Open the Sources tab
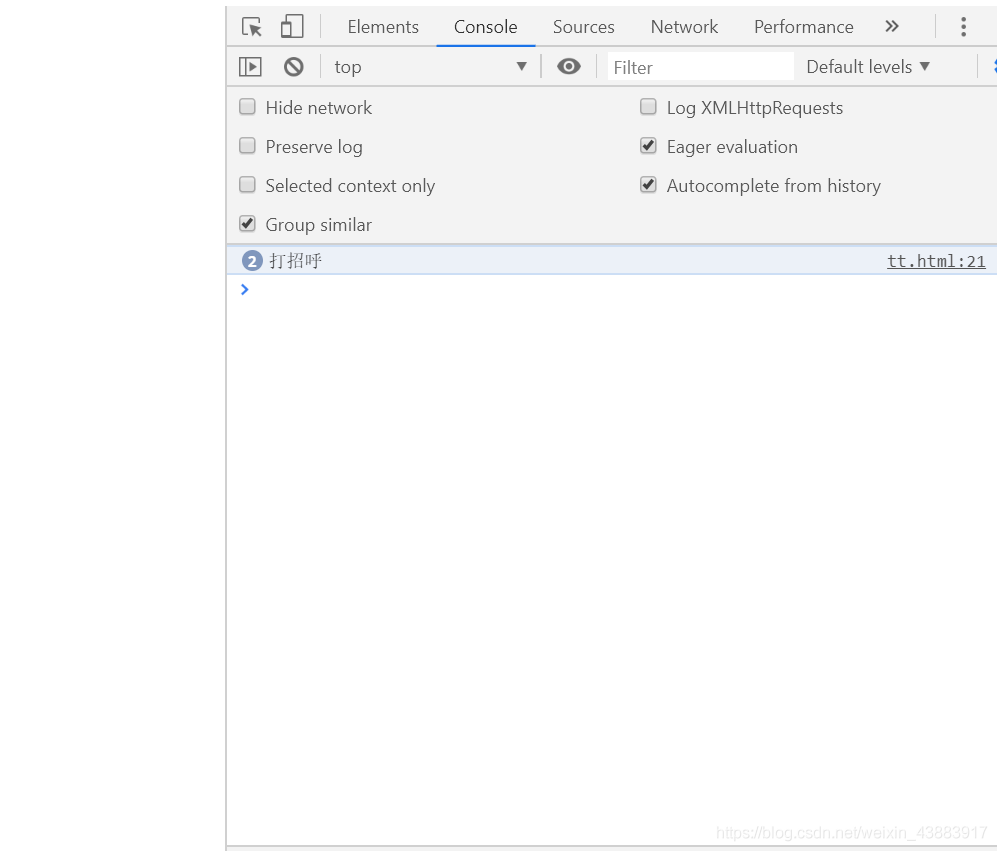The image size is (997, 851). (584, 27)
